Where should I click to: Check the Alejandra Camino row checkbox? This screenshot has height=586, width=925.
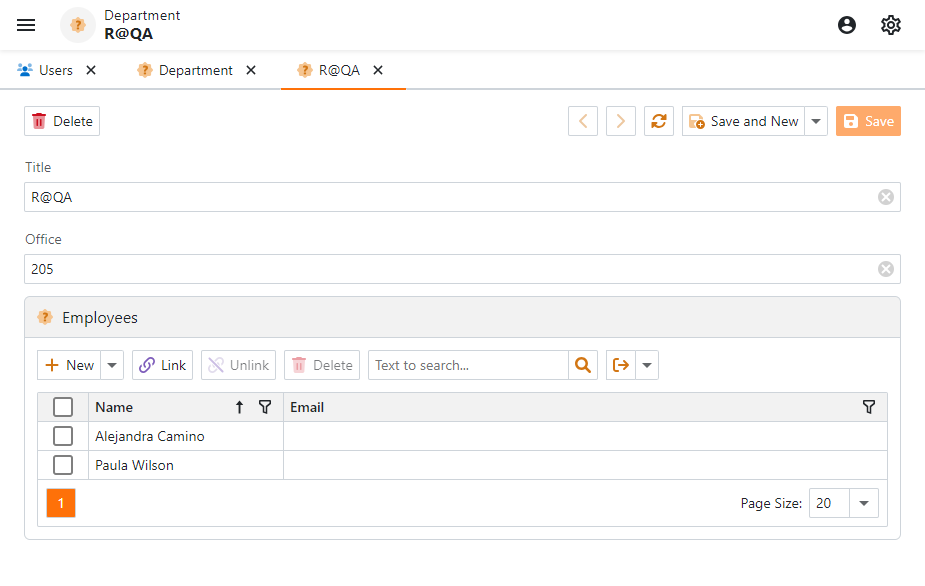(x=63, y=436)
